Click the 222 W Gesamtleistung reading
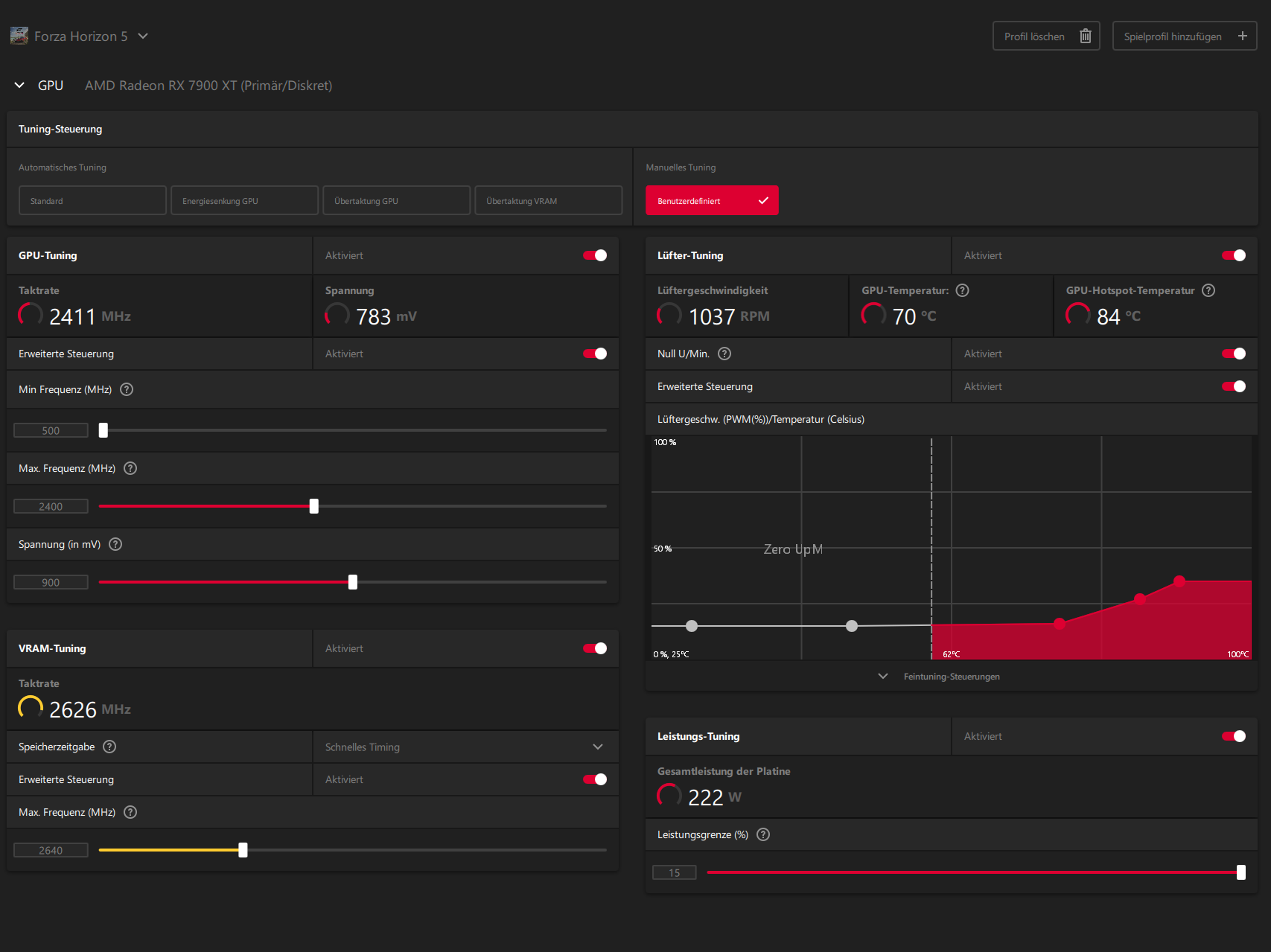This screenshot has height=952, width=1271. pyautogui.click(x=714, y=797)
